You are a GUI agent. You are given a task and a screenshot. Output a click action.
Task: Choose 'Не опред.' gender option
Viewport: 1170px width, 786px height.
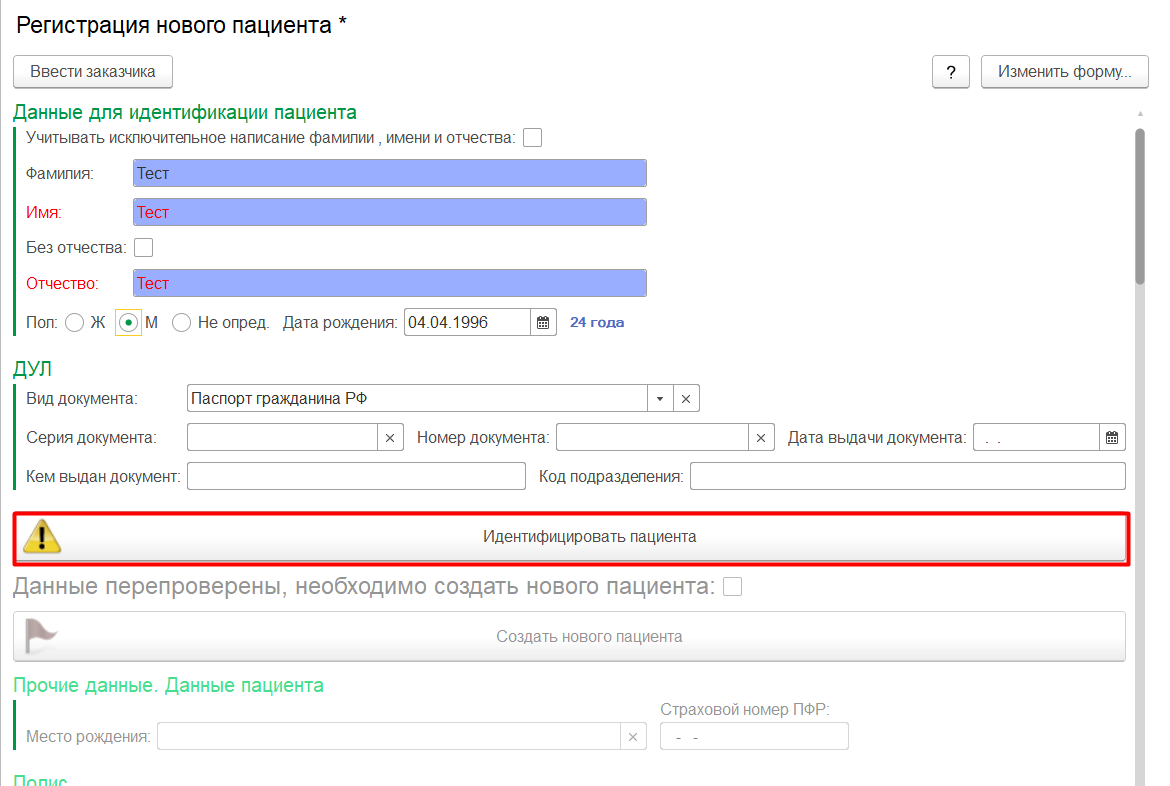point(182,323)
